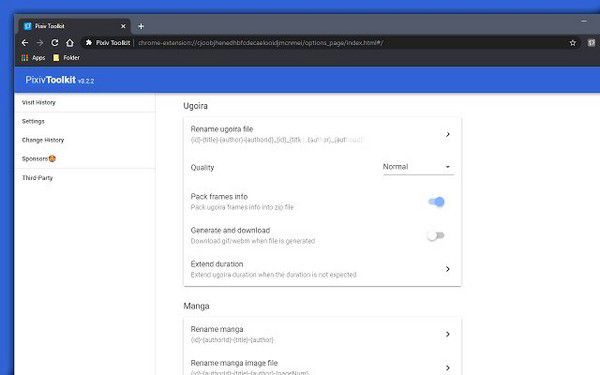Disable the Pack frames info switch
Image resolution: width=600 pixels, height=375 pixels.
pos(436,202)
